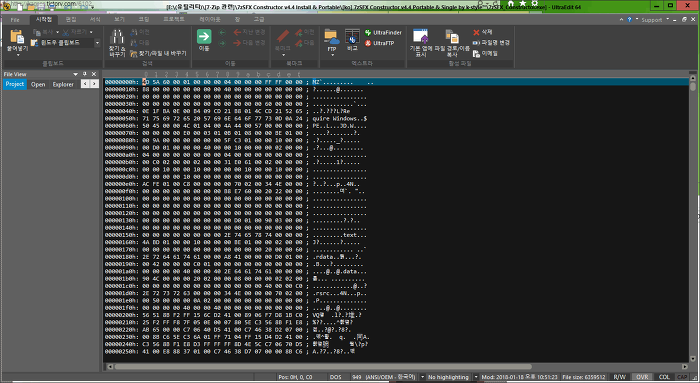This screenshot has width=700, height=383.
Task: Open the No highlighting dropdown
Action: (476, 377)
